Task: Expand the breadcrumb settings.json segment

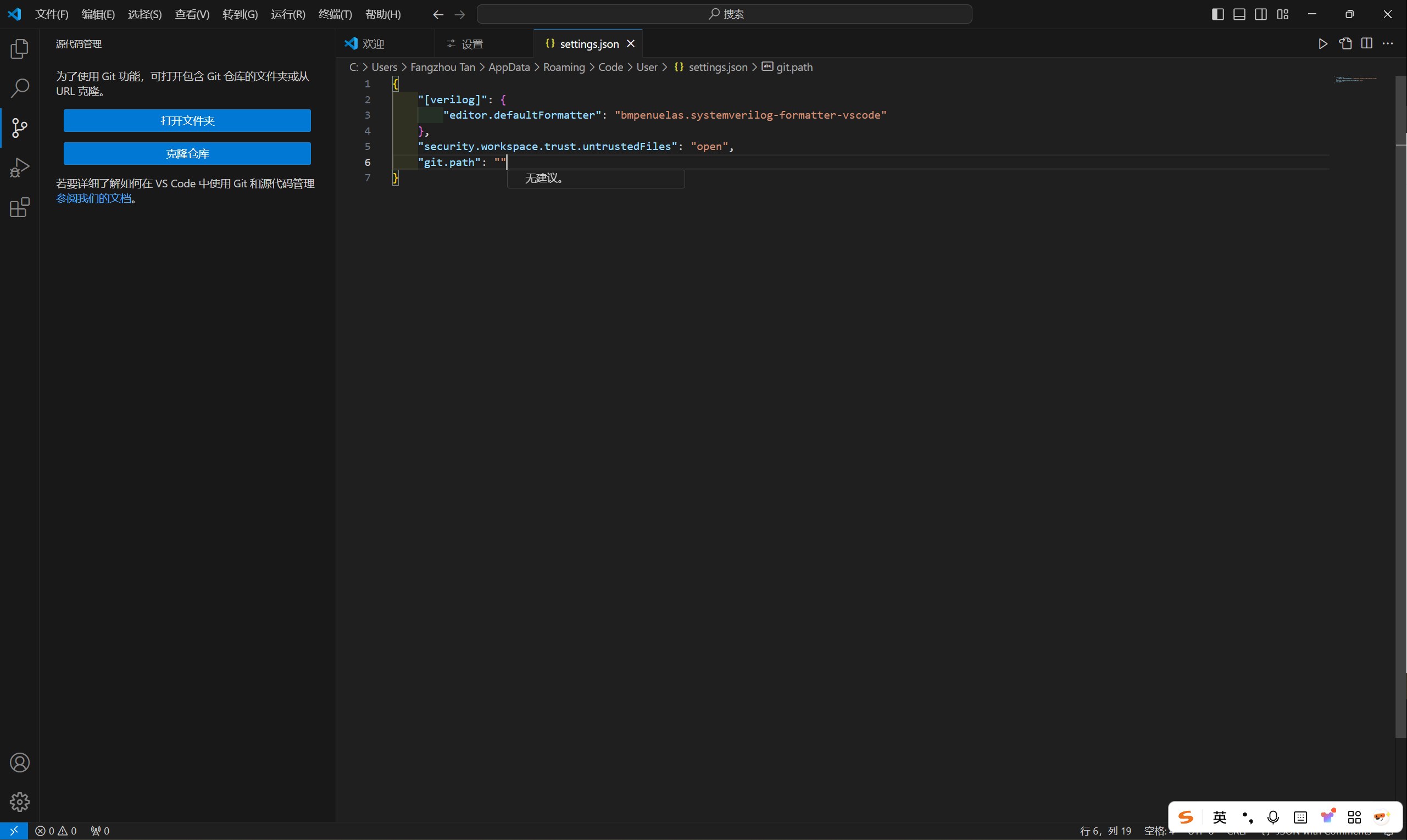Action: pyautogui.click(x=717, y=67)
